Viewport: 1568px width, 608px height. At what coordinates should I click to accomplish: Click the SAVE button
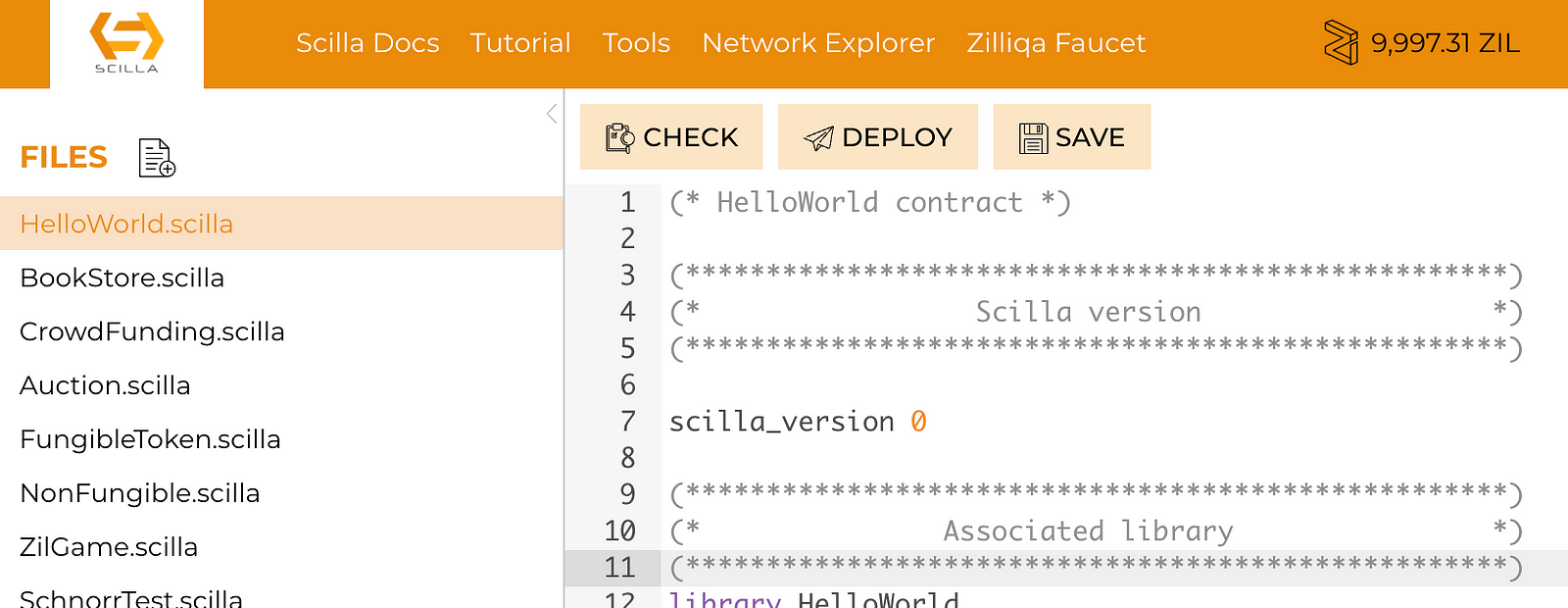1072,137
